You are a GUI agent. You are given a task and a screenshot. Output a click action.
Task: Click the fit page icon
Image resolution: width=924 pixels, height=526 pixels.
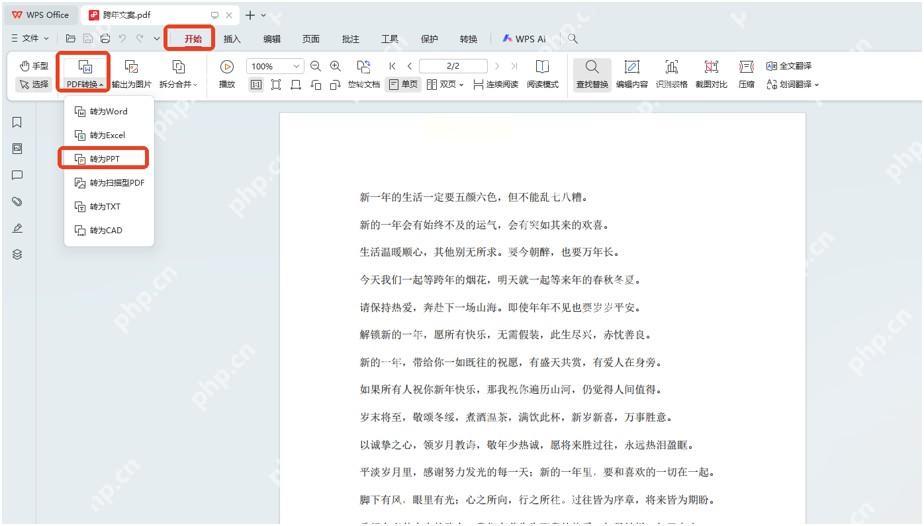point(276,85)
